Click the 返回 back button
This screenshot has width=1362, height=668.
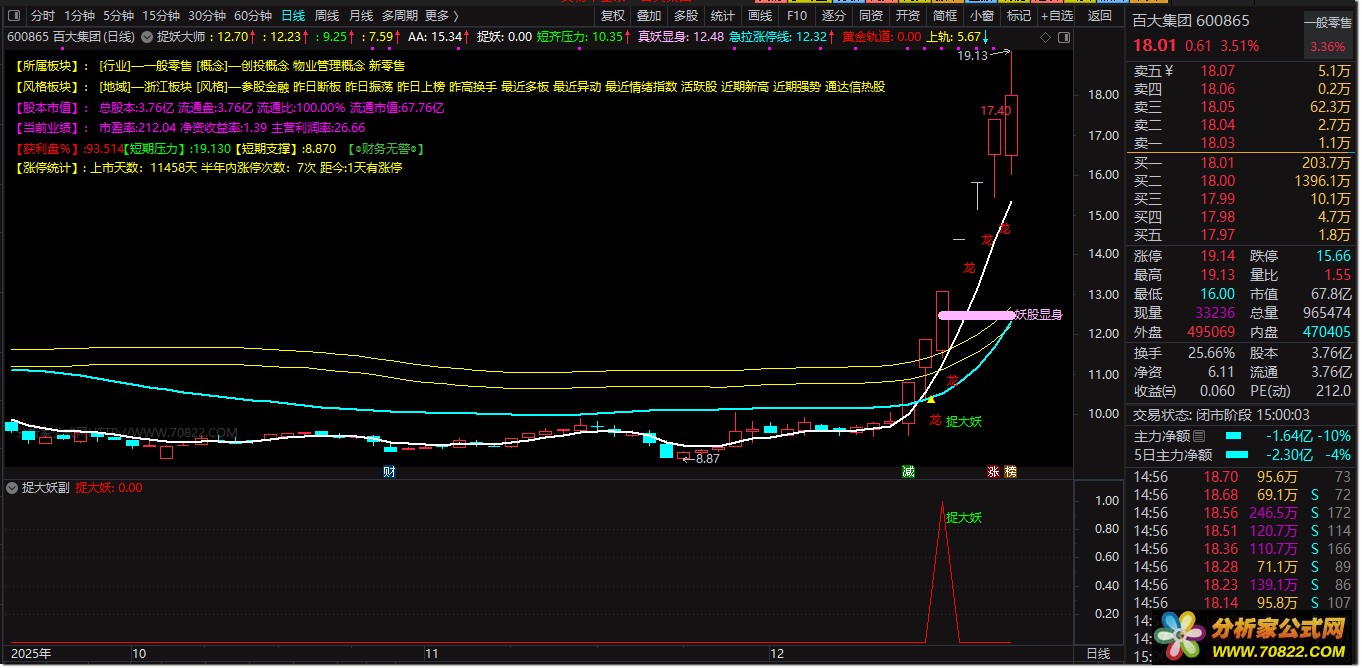click(1099, 16)
